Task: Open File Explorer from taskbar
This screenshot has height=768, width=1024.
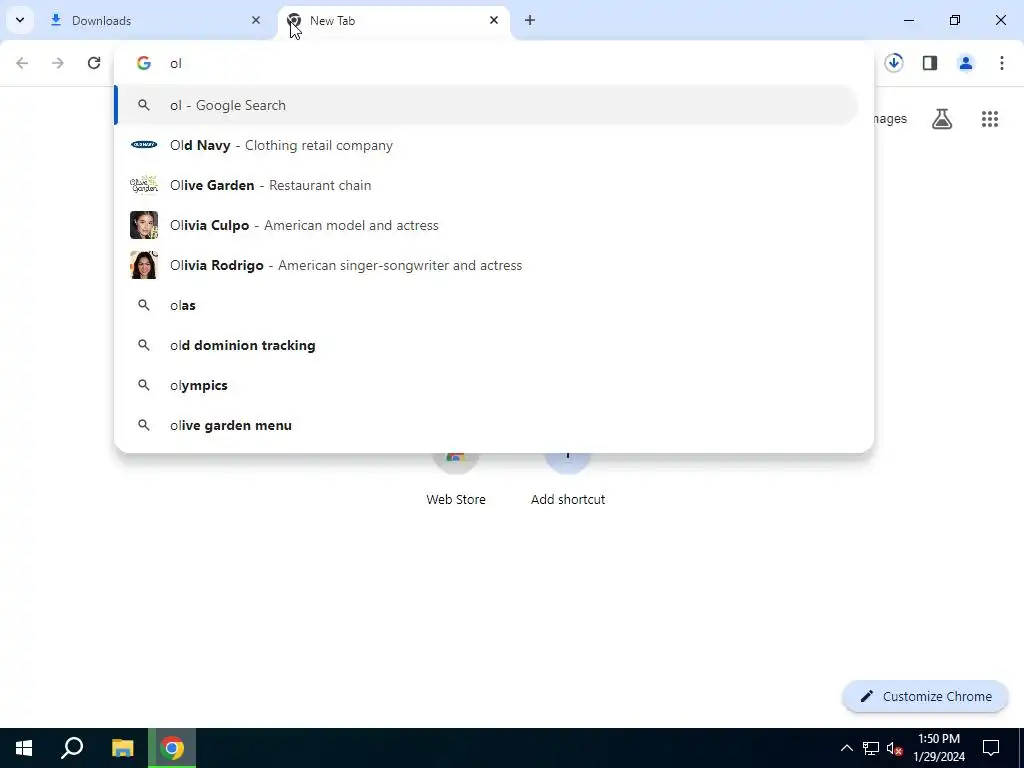Action: [122, 748]
